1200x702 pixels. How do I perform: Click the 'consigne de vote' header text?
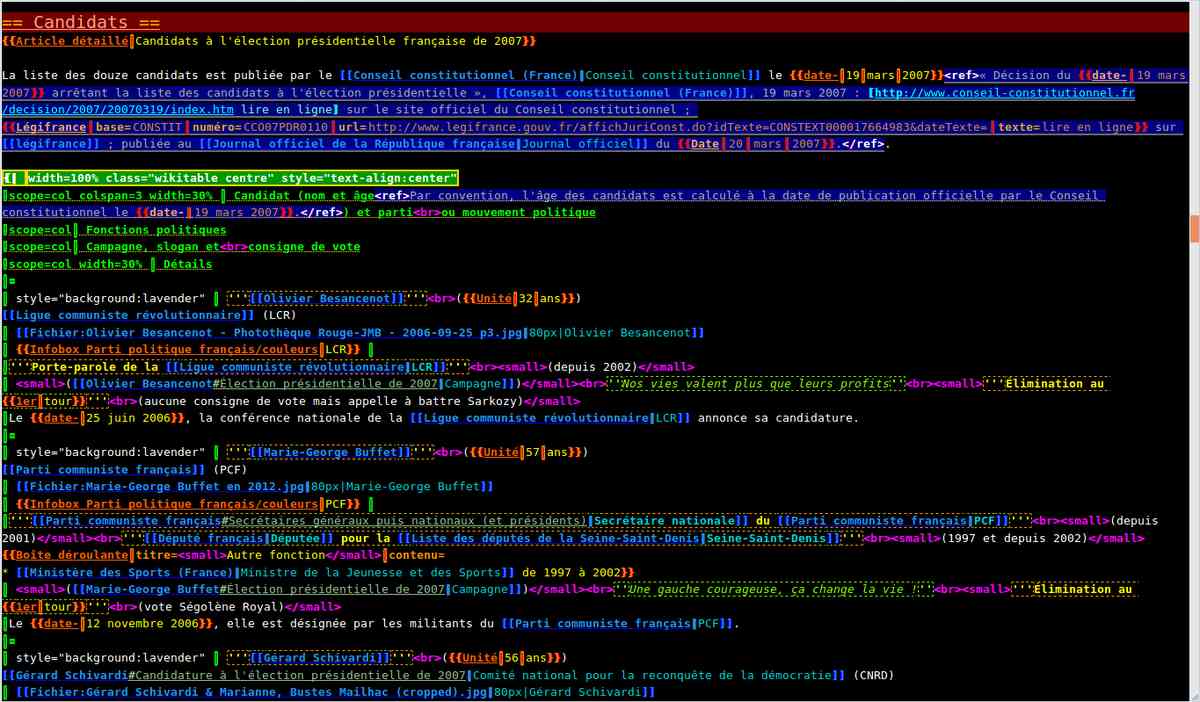(x=304, y=247)
